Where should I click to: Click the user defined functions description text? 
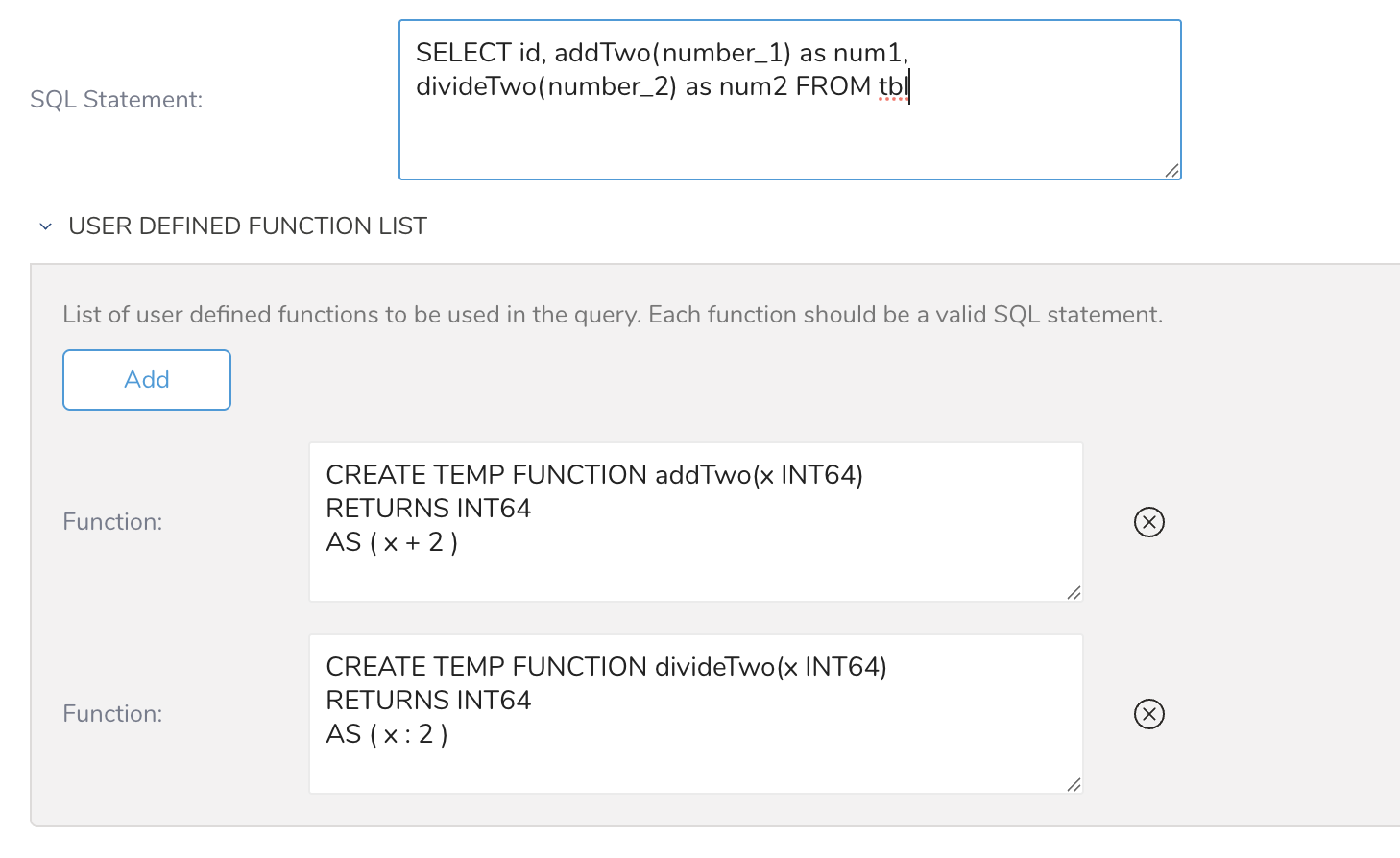[x=612, y=315]
